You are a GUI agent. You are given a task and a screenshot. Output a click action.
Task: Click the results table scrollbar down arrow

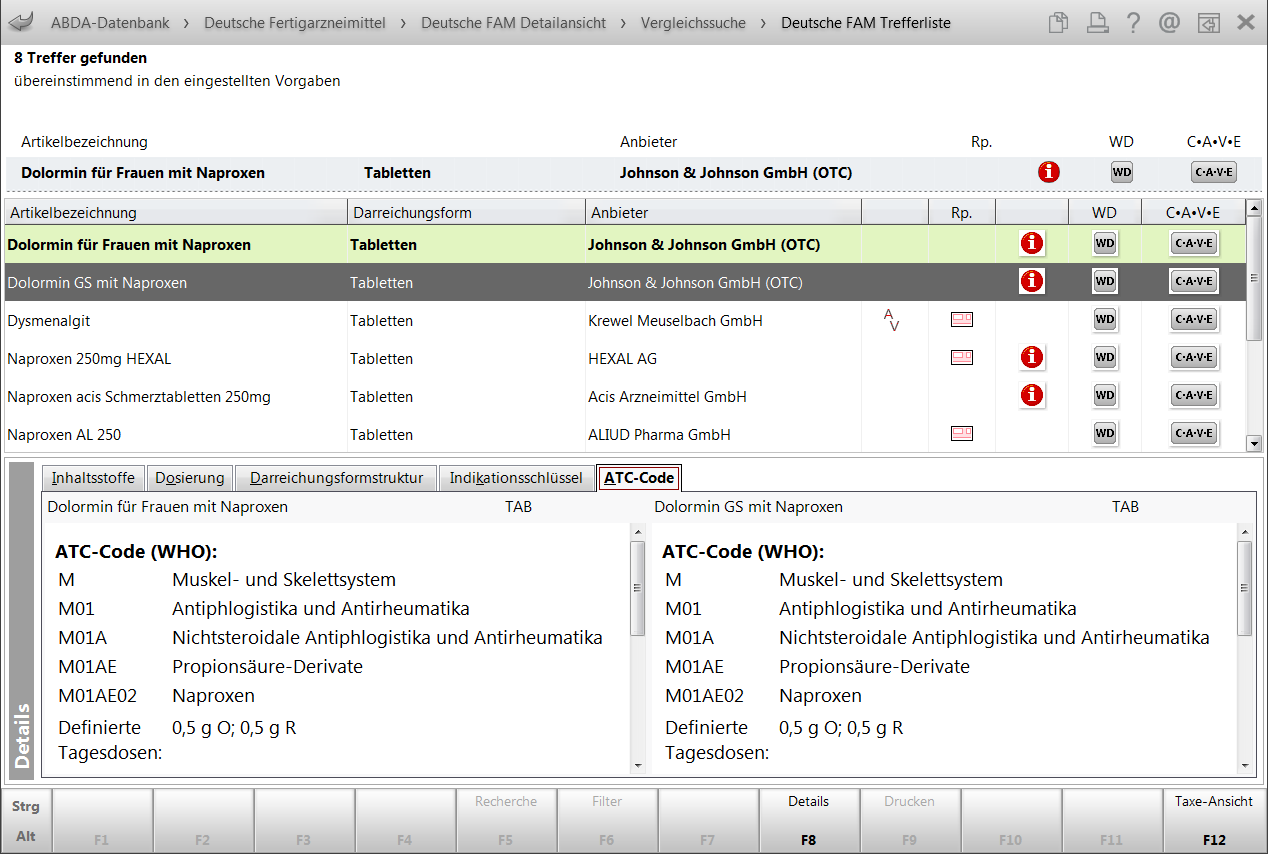[x=1254, y=442]
